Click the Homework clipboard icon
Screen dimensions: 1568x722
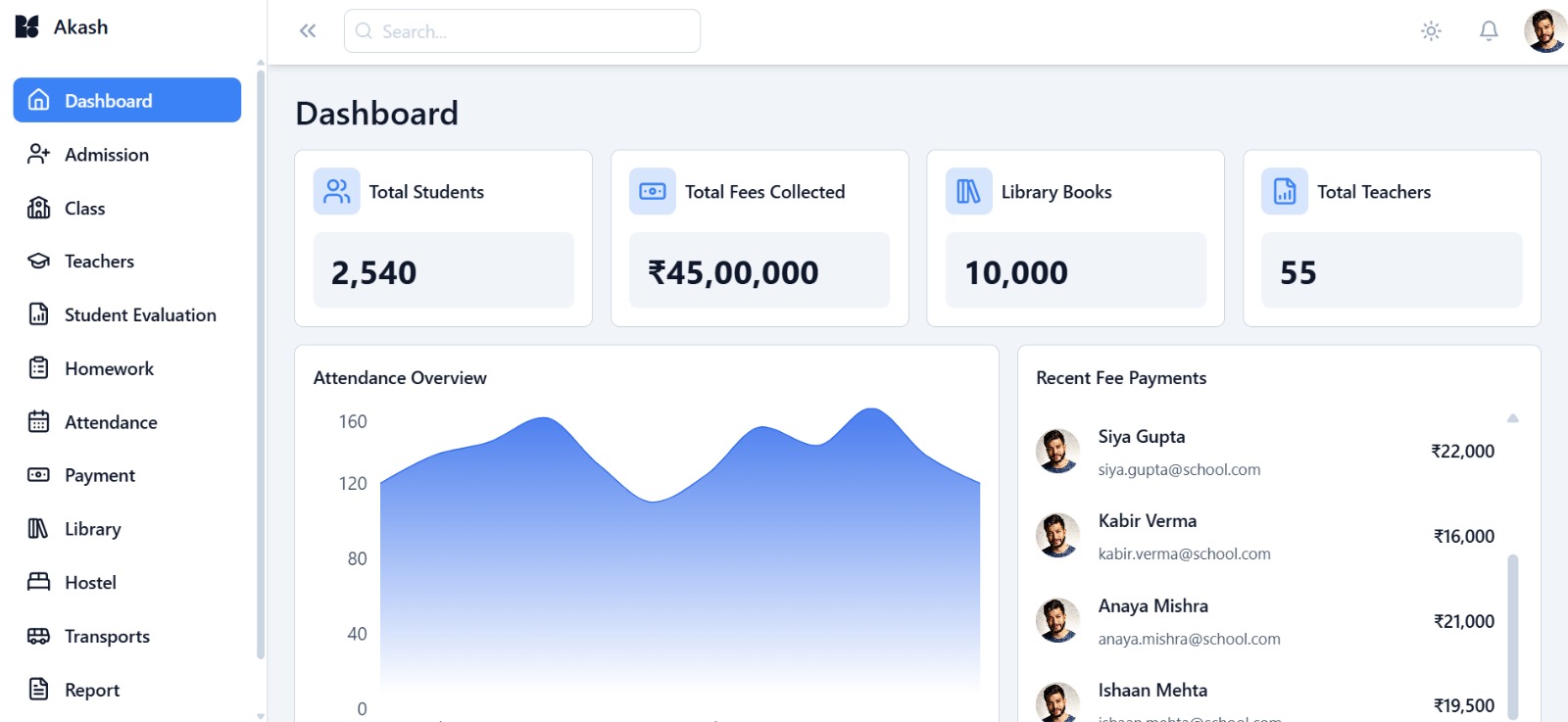(39, 368)
